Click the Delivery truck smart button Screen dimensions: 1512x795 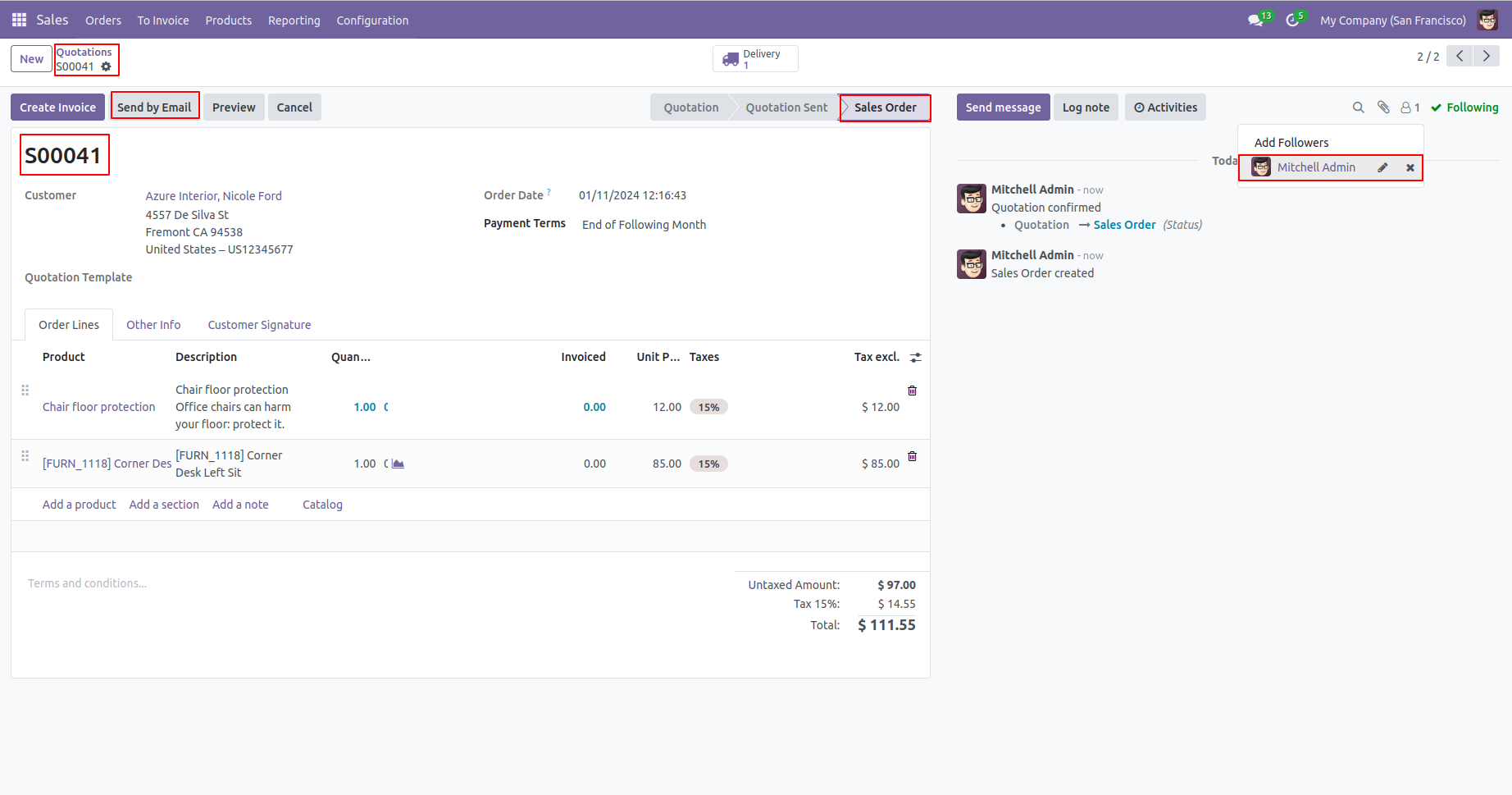754,59
